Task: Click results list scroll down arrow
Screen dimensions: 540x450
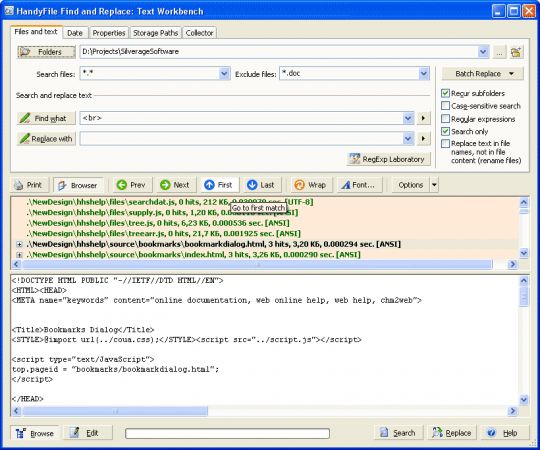Action: [x=524, y=253]
